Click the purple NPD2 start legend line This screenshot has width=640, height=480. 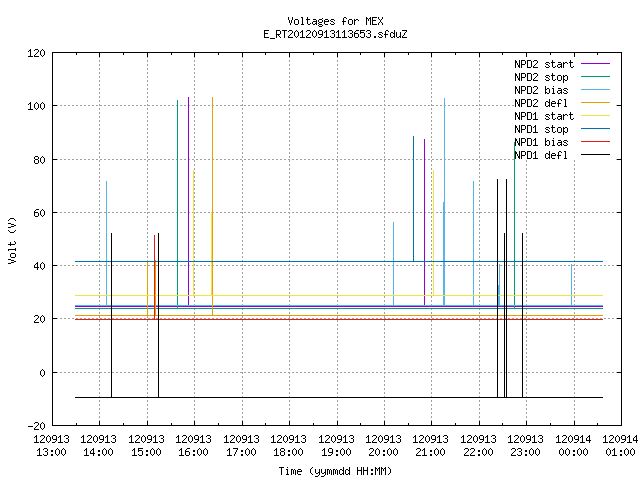point(595,64)
